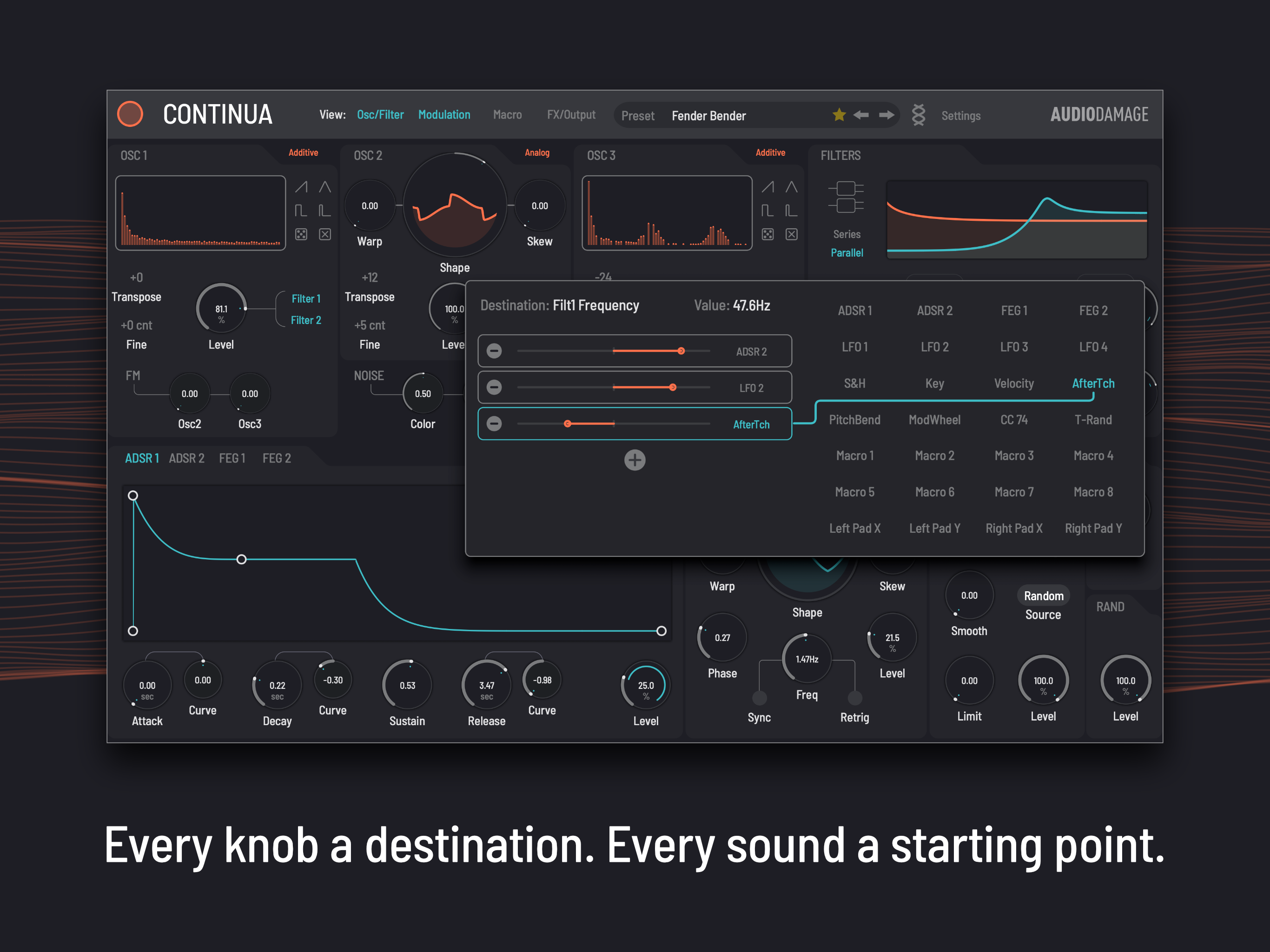Viewport: 1270px width, 952px height.
Task: Click the DNA randomize preset icon
Action: (x=918, y=115)
